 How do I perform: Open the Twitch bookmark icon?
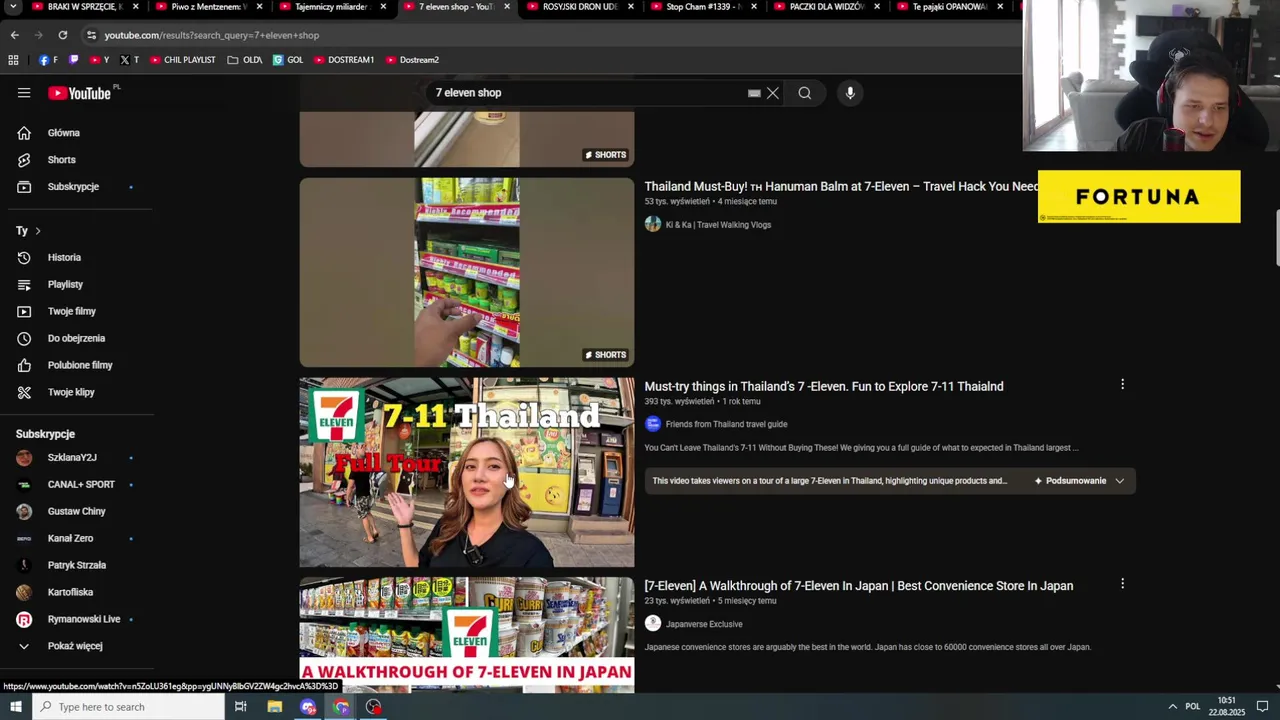coord(74,60)
